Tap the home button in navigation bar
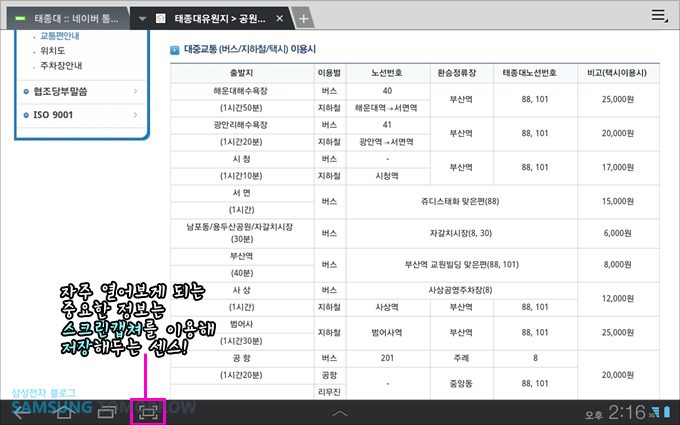This screenshot has width=680, height=425. [x=64, y=411]
